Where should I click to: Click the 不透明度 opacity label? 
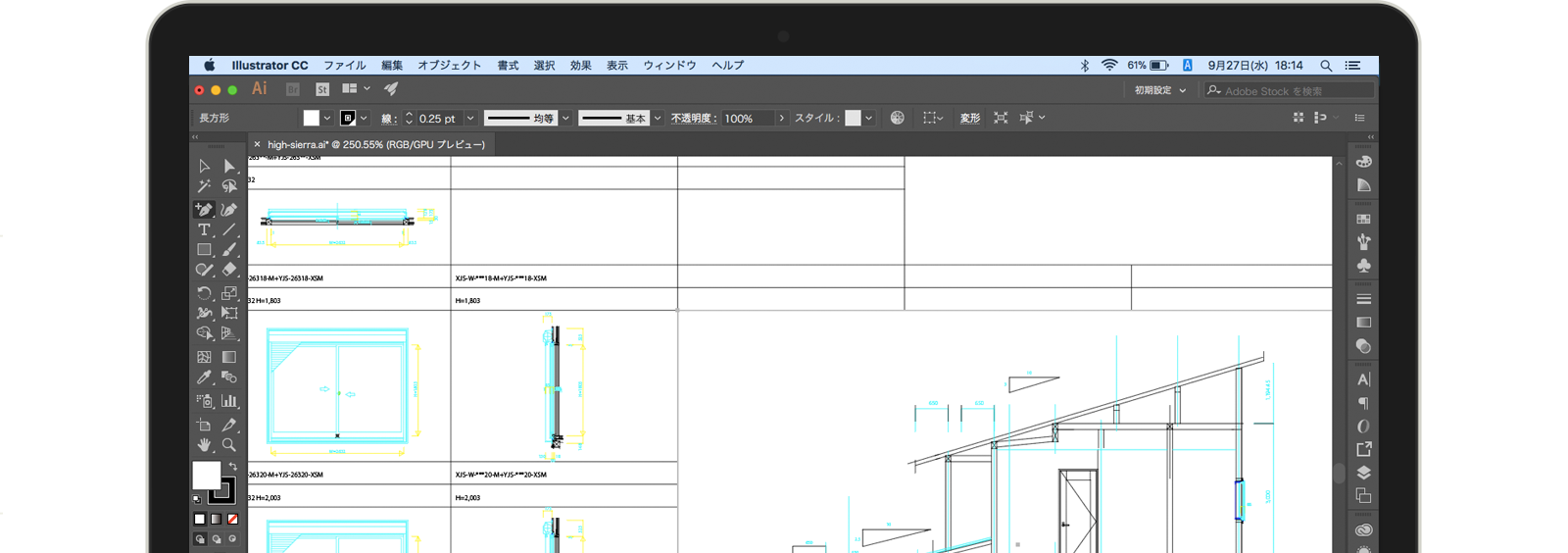693,119
